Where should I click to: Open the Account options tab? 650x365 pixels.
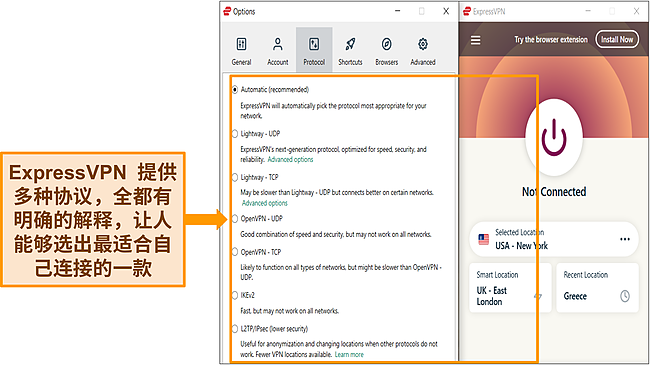277,51
